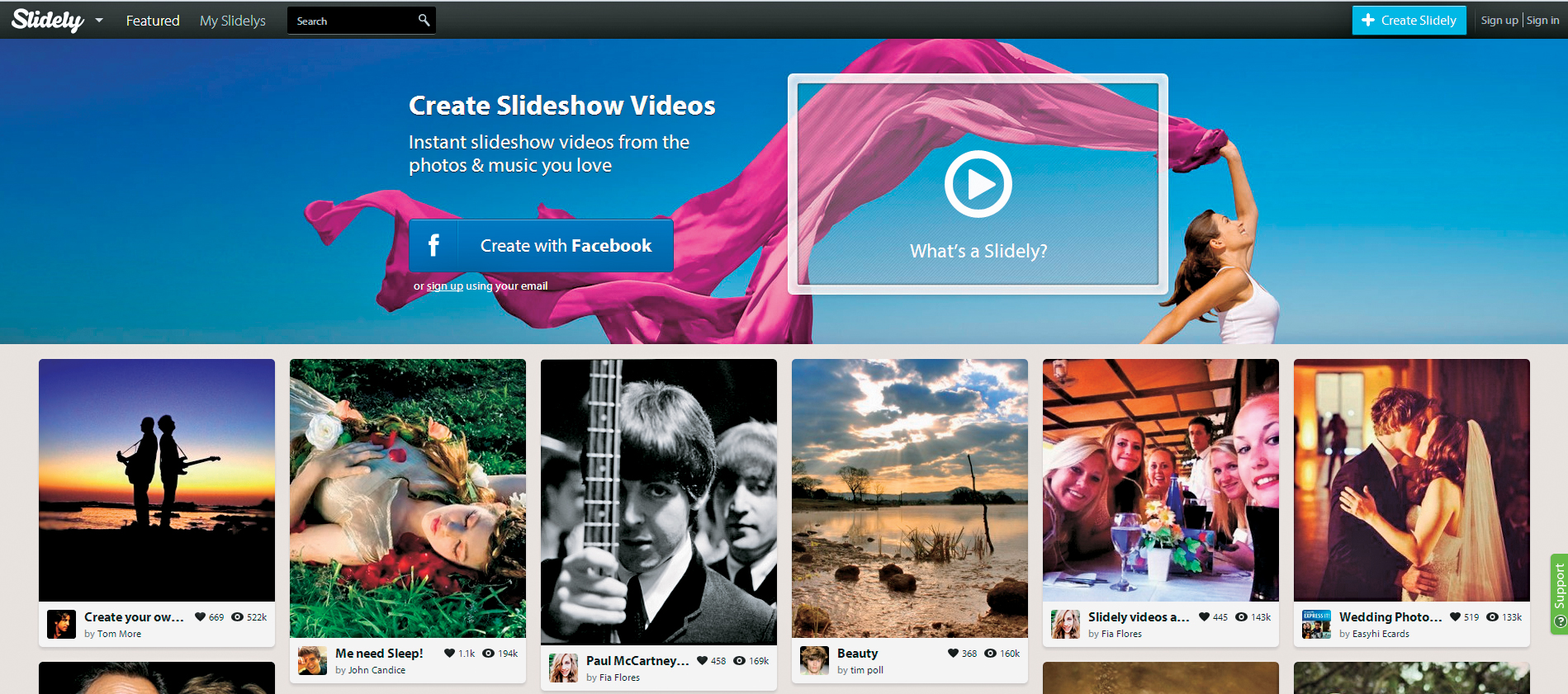Image resolution: width=1568 pixels, height=694 pixels.
Task: Focus the Search input field
Action: pos(353,21)
